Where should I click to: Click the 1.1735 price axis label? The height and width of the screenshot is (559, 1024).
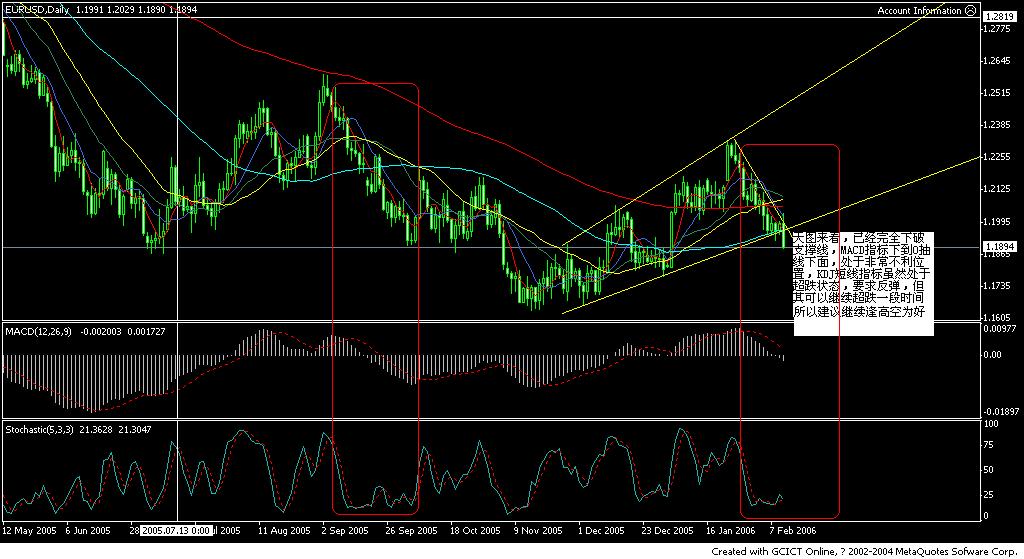pos(997,285)
